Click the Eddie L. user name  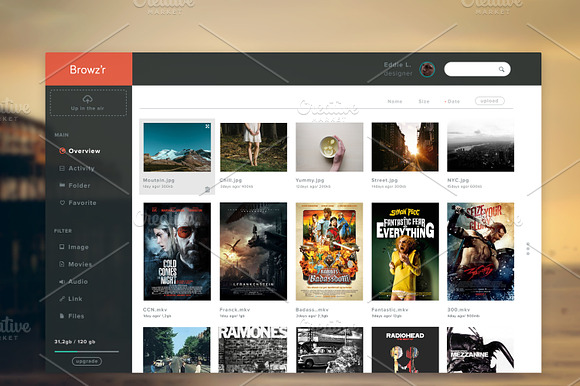click(397, 65)
